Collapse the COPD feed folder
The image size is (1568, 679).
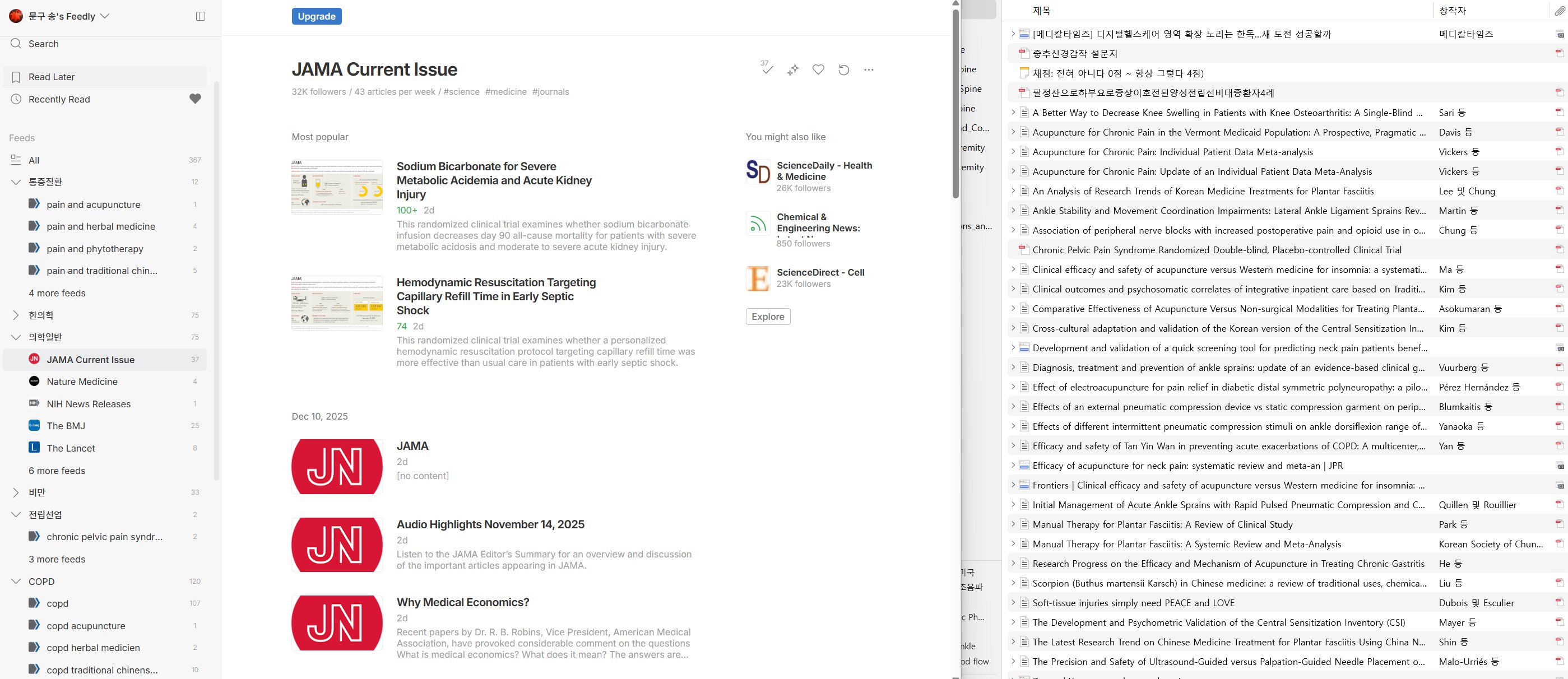pos(16,582)
